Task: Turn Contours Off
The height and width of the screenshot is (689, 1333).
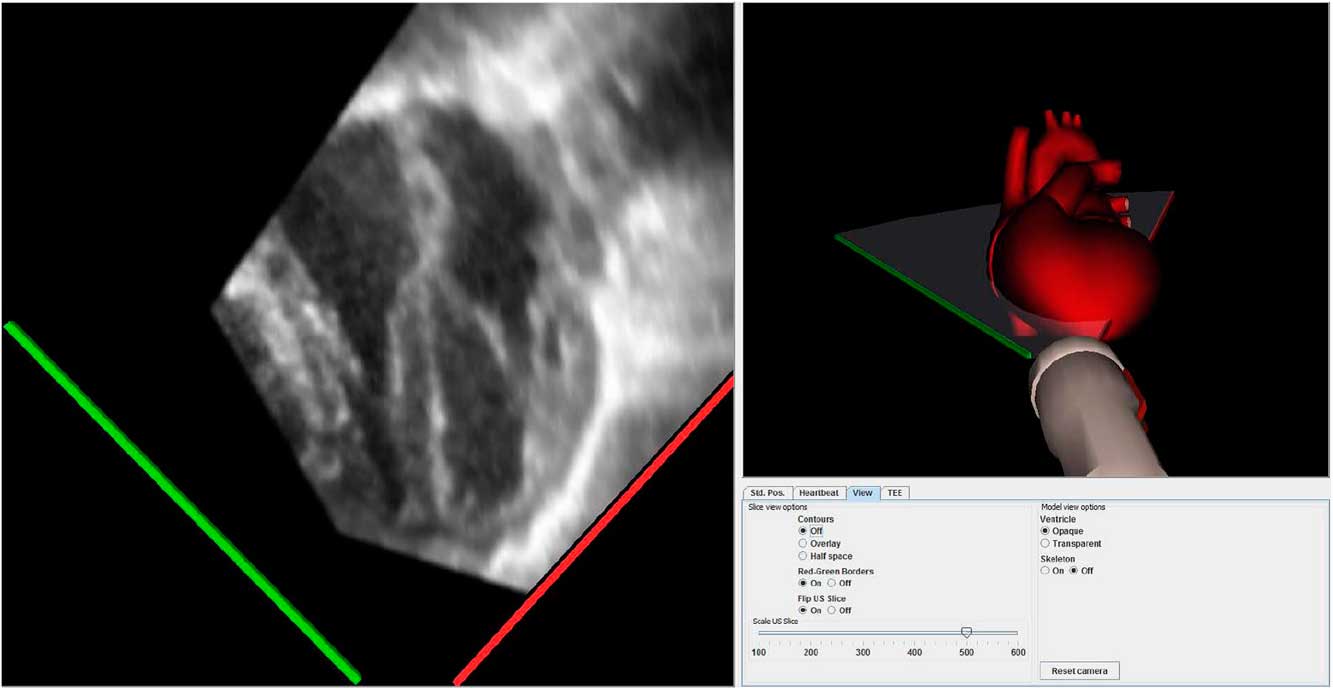Action: (x=803, y=531)
